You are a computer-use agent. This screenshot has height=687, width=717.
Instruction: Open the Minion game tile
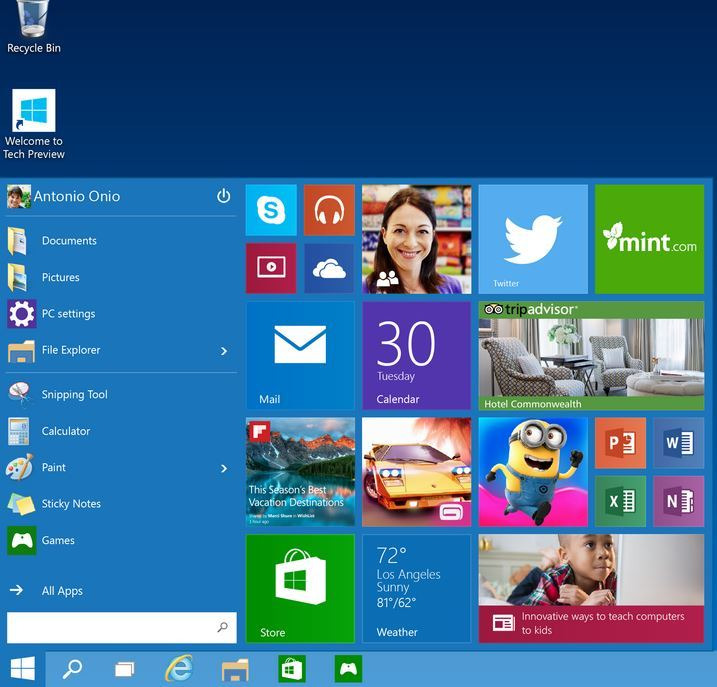point(533,472)
